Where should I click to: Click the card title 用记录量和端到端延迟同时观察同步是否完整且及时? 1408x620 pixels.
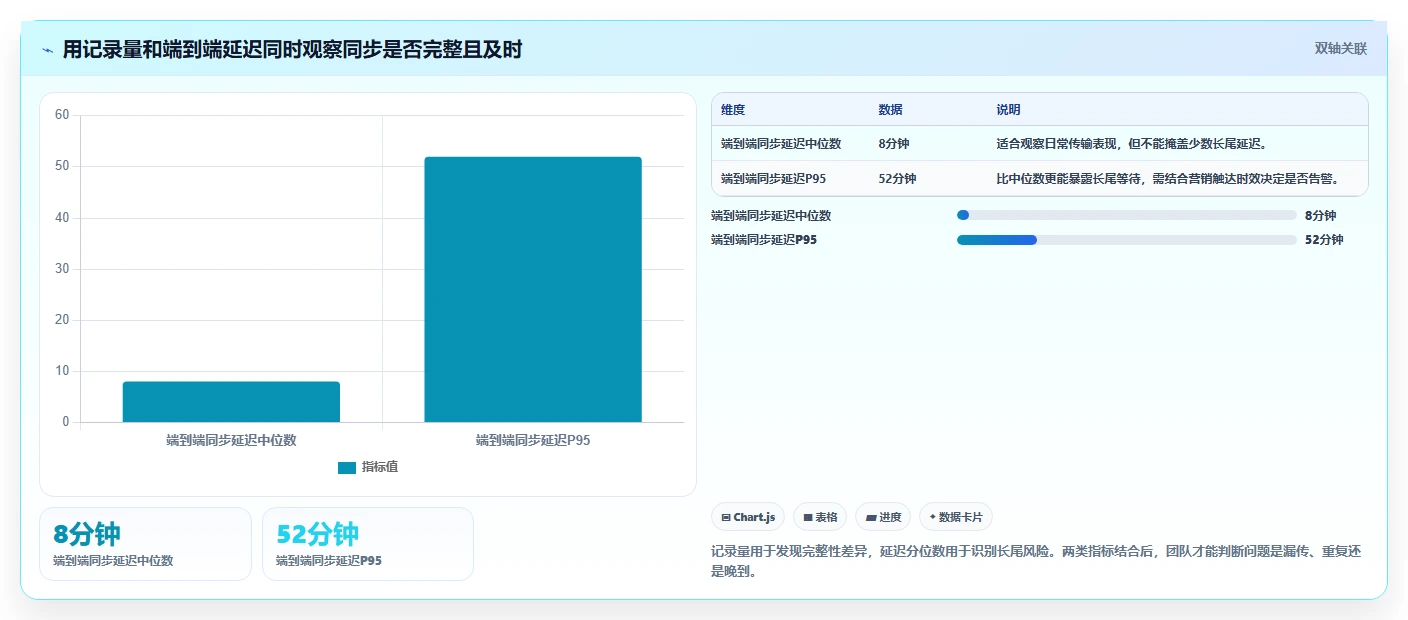(x=292, y=49)
